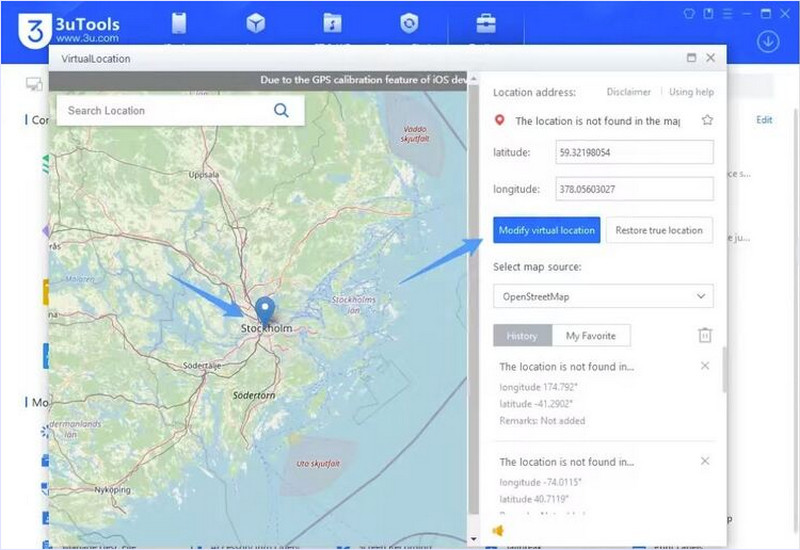Screen dimensions: 800x550
Task: Switch to the History tab
Action: pos(522,336)
